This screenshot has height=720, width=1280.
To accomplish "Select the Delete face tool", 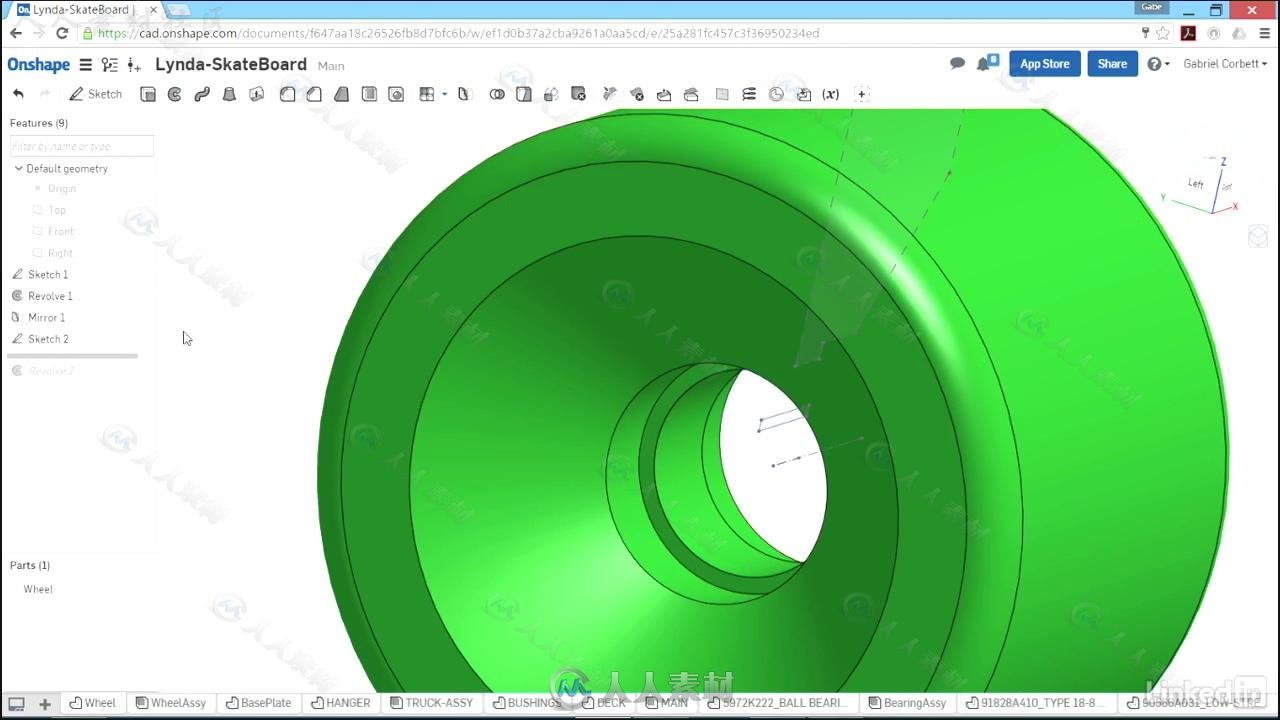I will click(636, 94).
